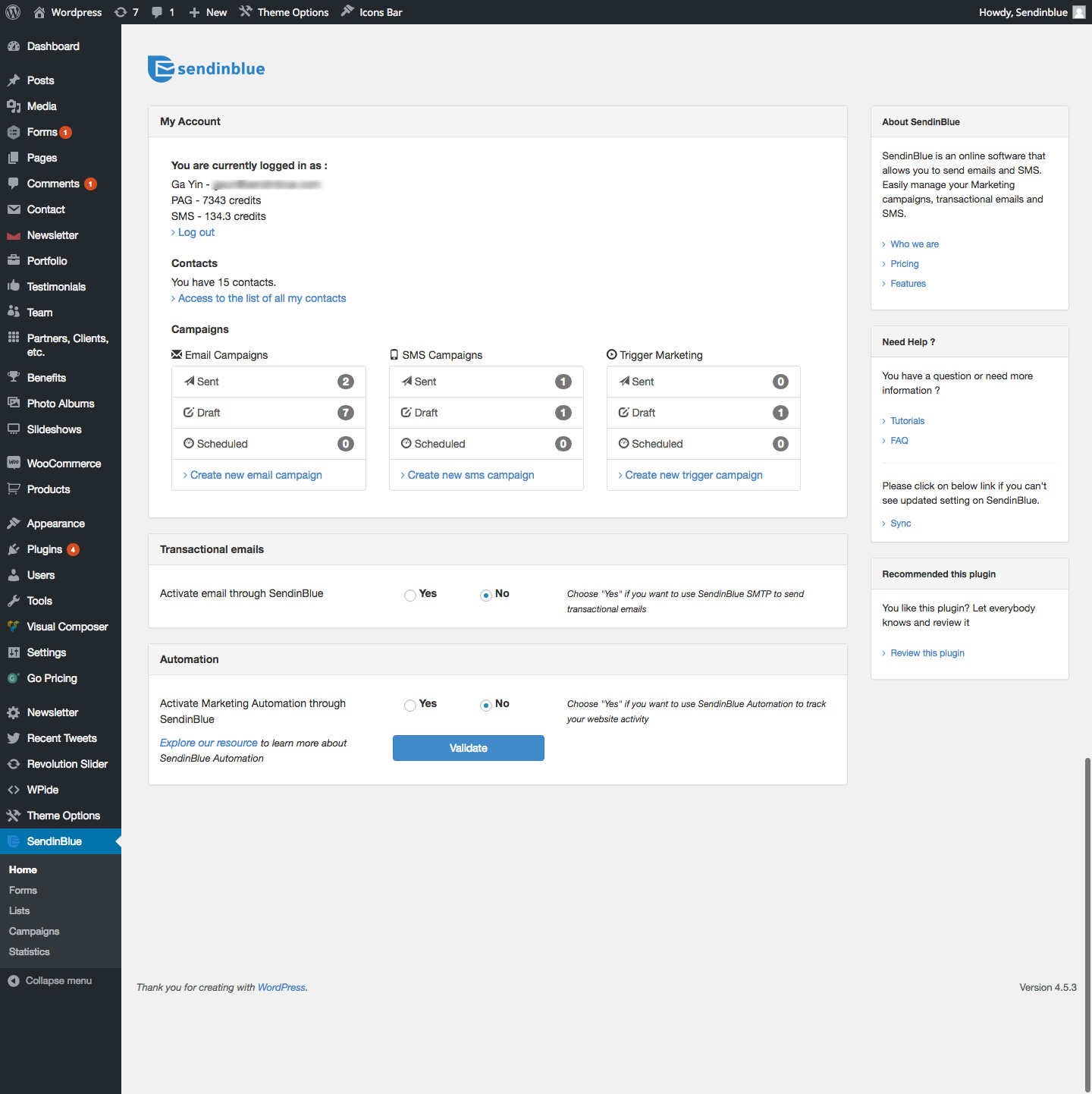Image resolution: width=1092 pixels, height=1094 pixels.
Task: Open the Sent row under Email Campaigns
Action: click(x=268, y=382)
